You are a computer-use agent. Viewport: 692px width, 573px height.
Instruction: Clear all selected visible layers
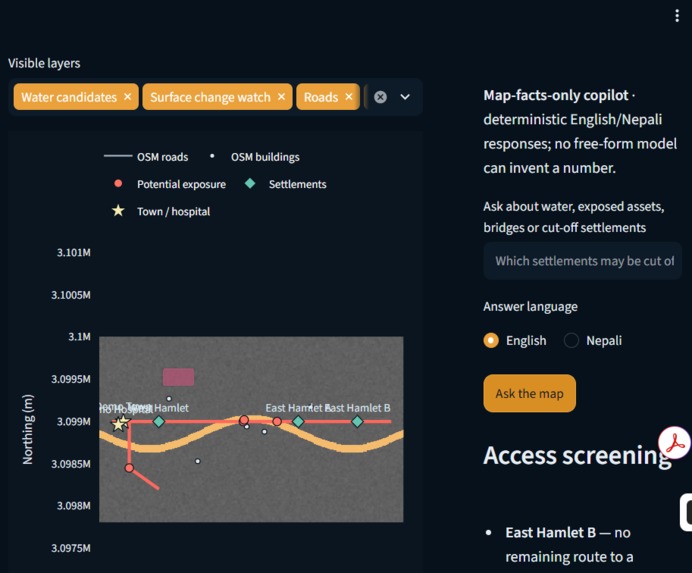tap(380, 97)
